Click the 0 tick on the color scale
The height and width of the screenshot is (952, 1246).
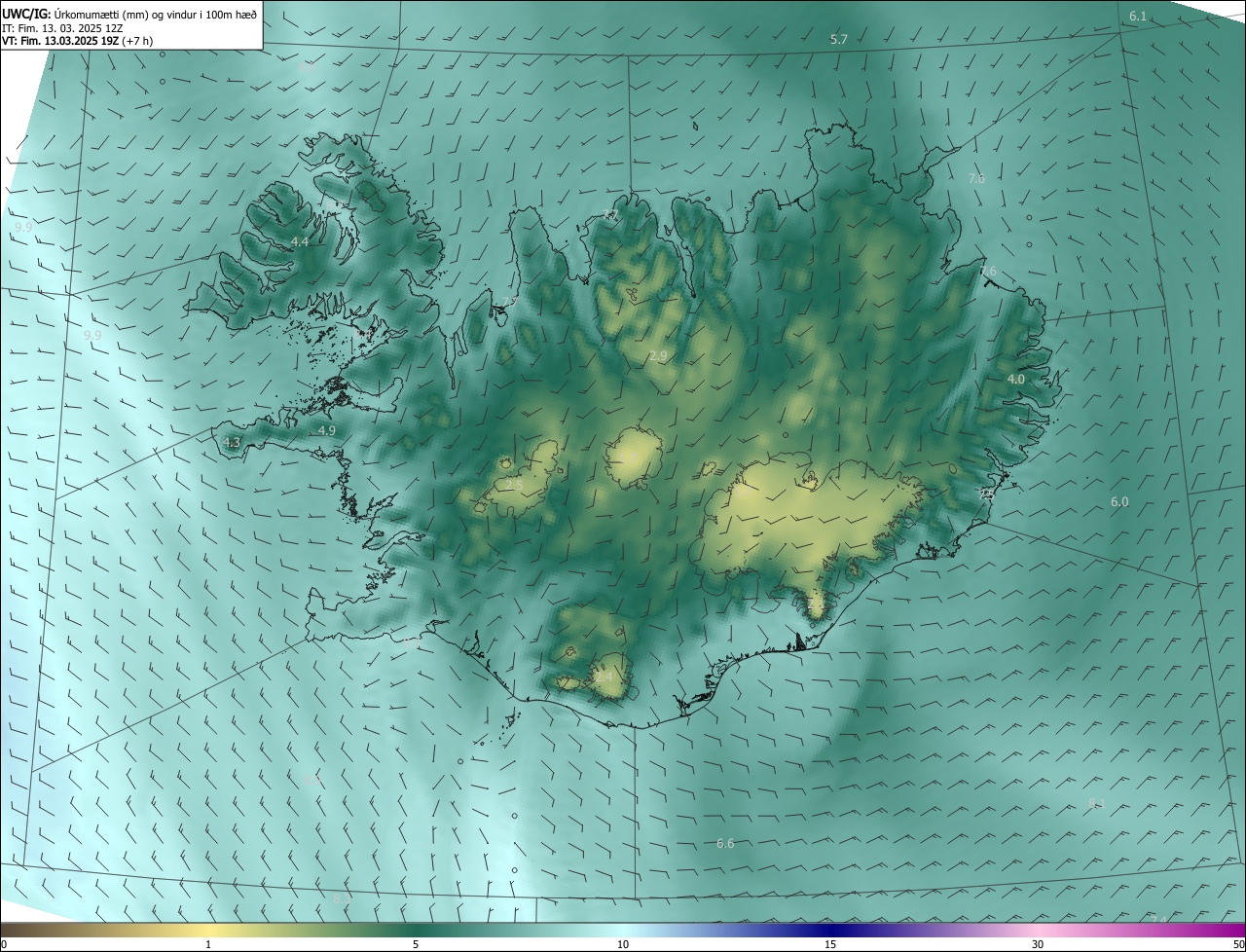[x=4, y=944]
